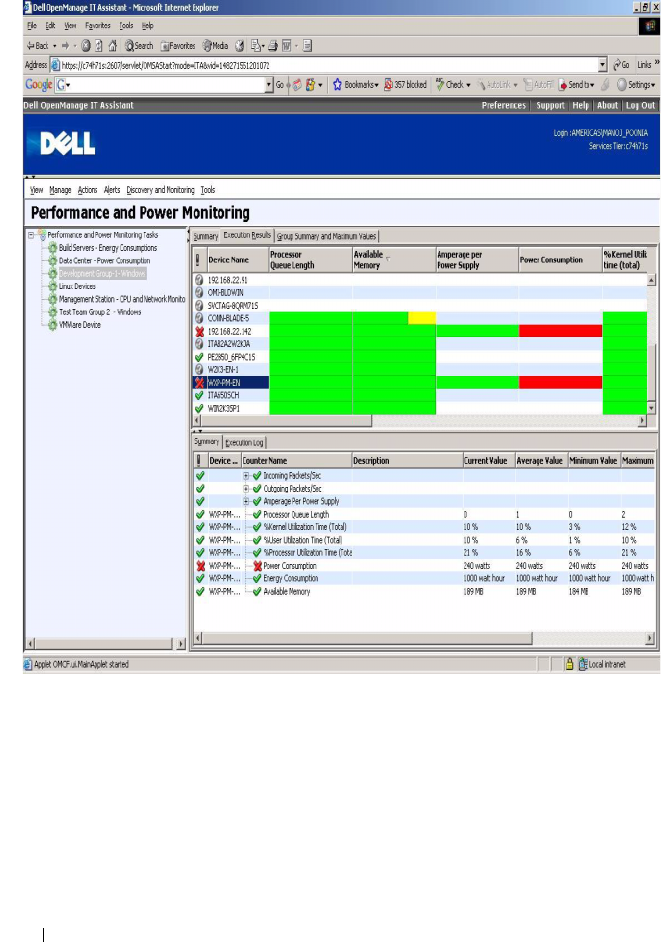Select Data Center - Power Consumption task

[x=105, y=261]
